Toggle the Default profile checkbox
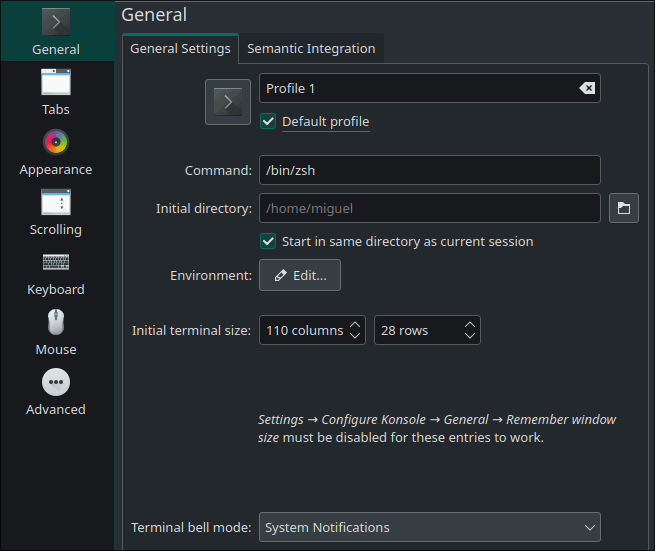Image resolution: width=655 pixels, height=551 pixels. (x=268, y=121)
